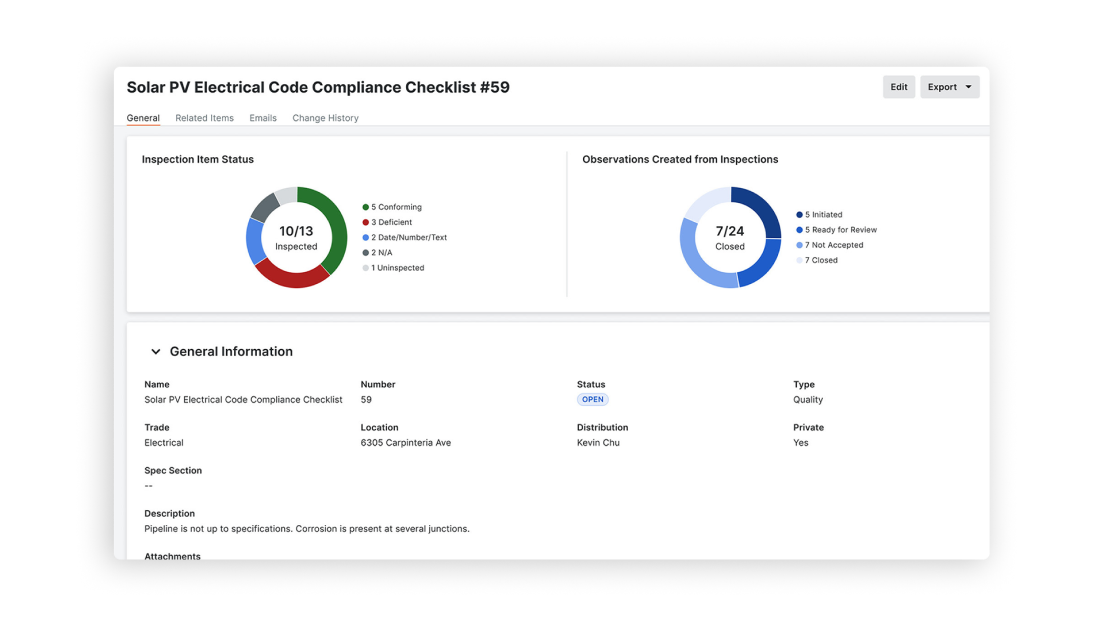Click the green Conforming legend dot

[364, 207]
